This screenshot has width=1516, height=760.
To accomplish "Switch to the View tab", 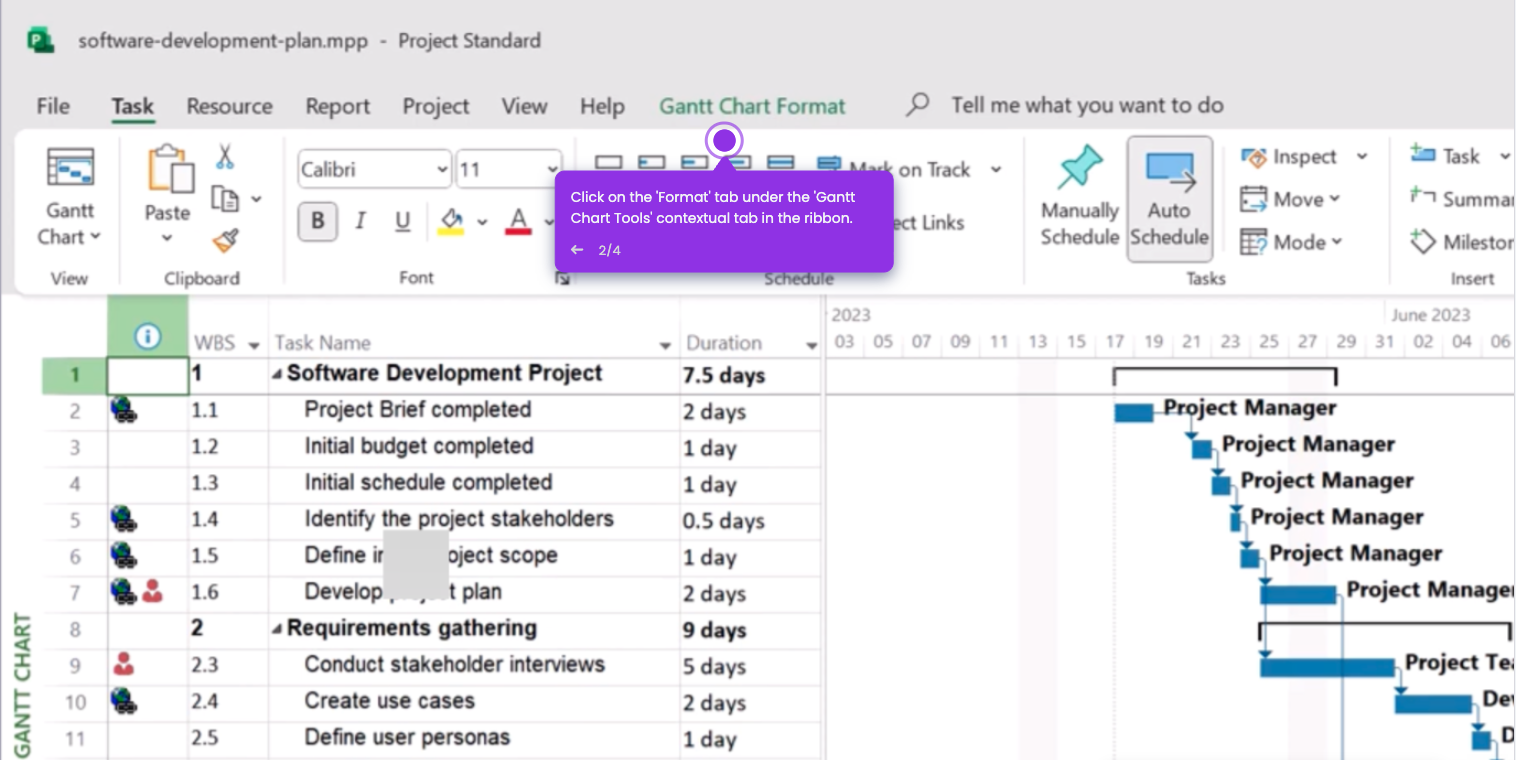I will 524,106.
